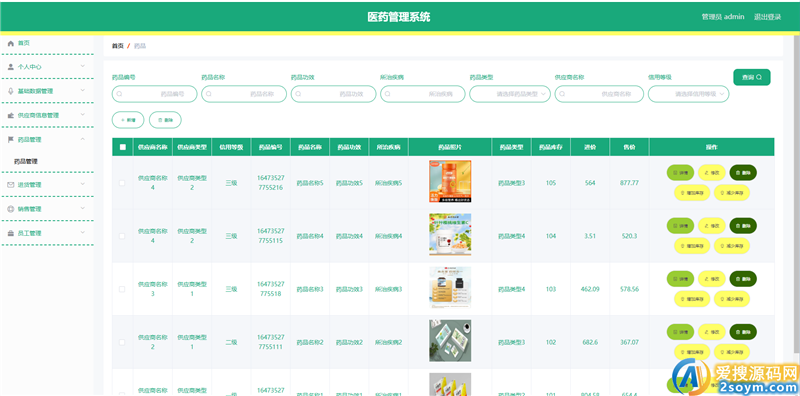Click the briefcase icon for 员工管理
800x396 pixels.
[10, 233]
